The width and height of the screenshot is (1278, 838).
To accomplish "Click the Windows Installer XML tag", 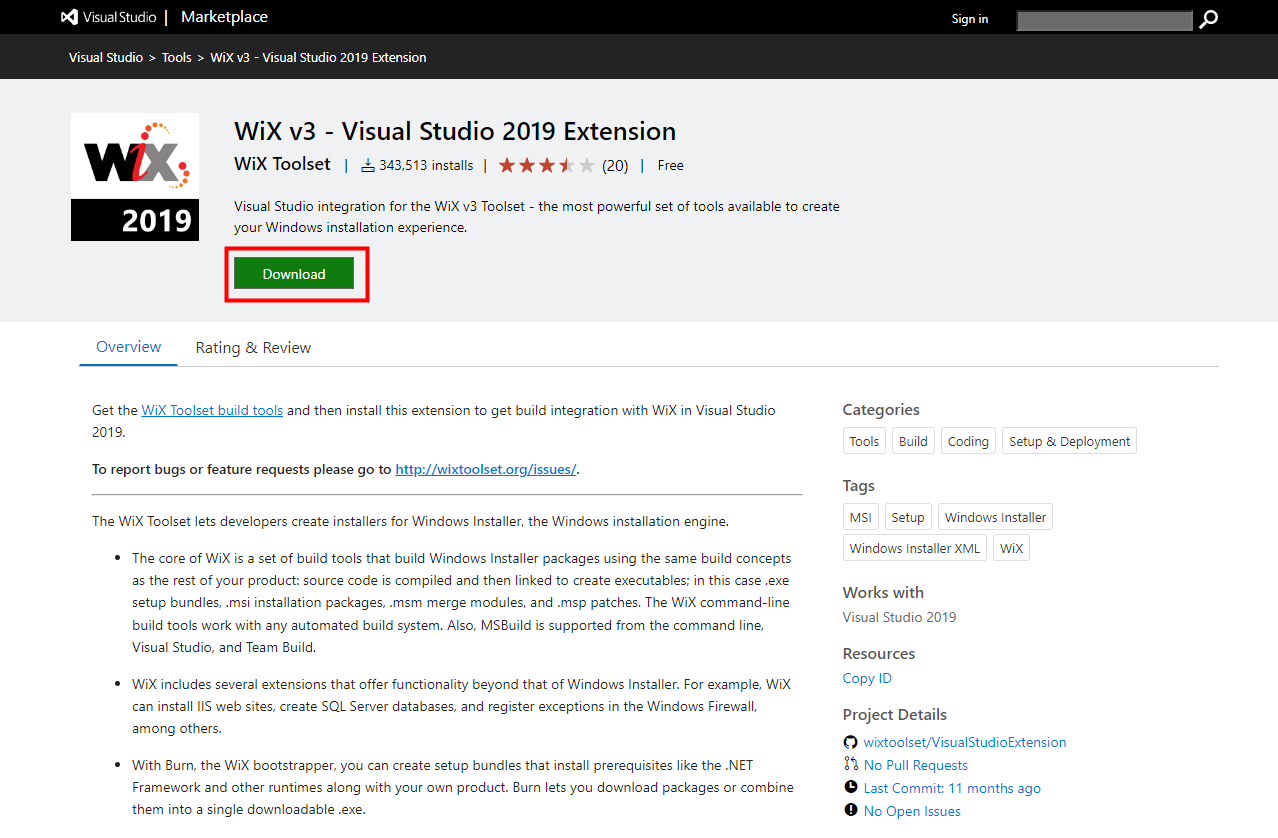I will coord(915,548).
